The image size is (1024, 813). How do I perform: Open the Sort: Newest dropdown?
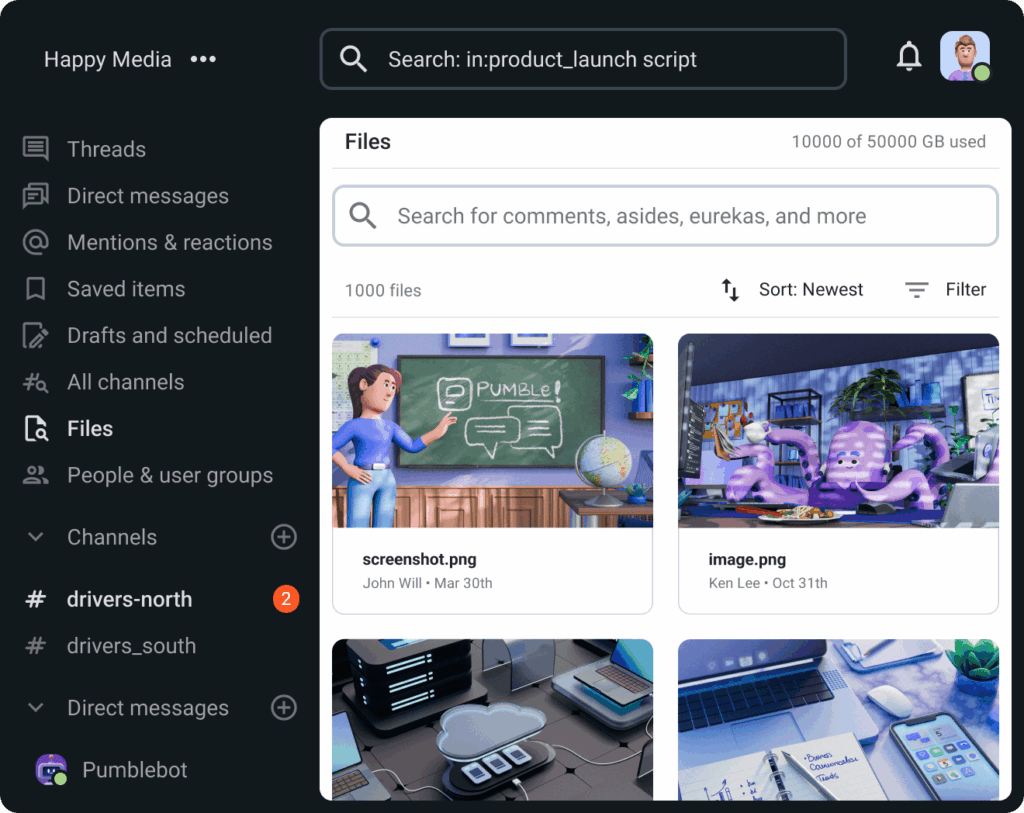pyautogui.click(x=792, y=289)
